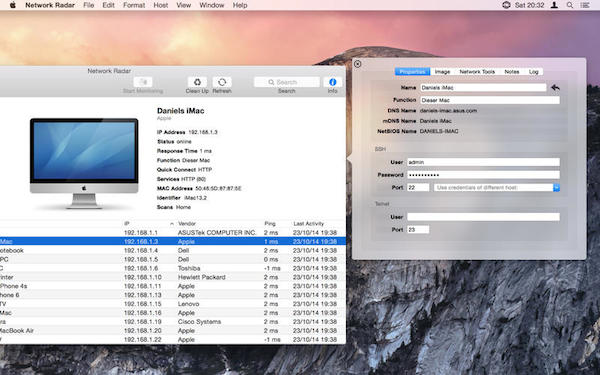Toggle the Info panel icon

(333, 82)
